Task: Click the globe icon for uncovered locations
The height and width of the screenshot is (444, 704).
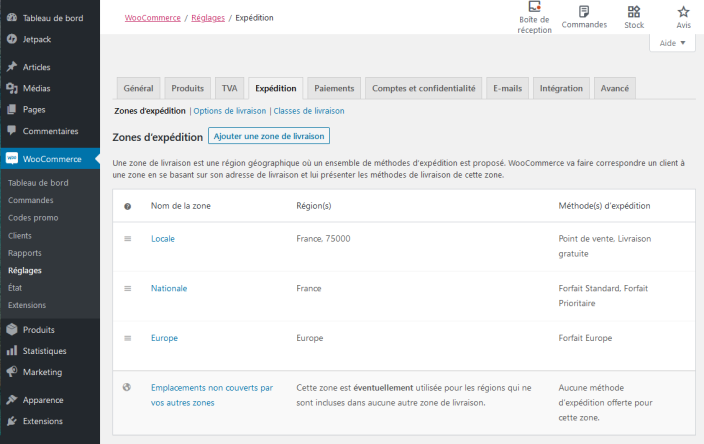Action: 127,387
